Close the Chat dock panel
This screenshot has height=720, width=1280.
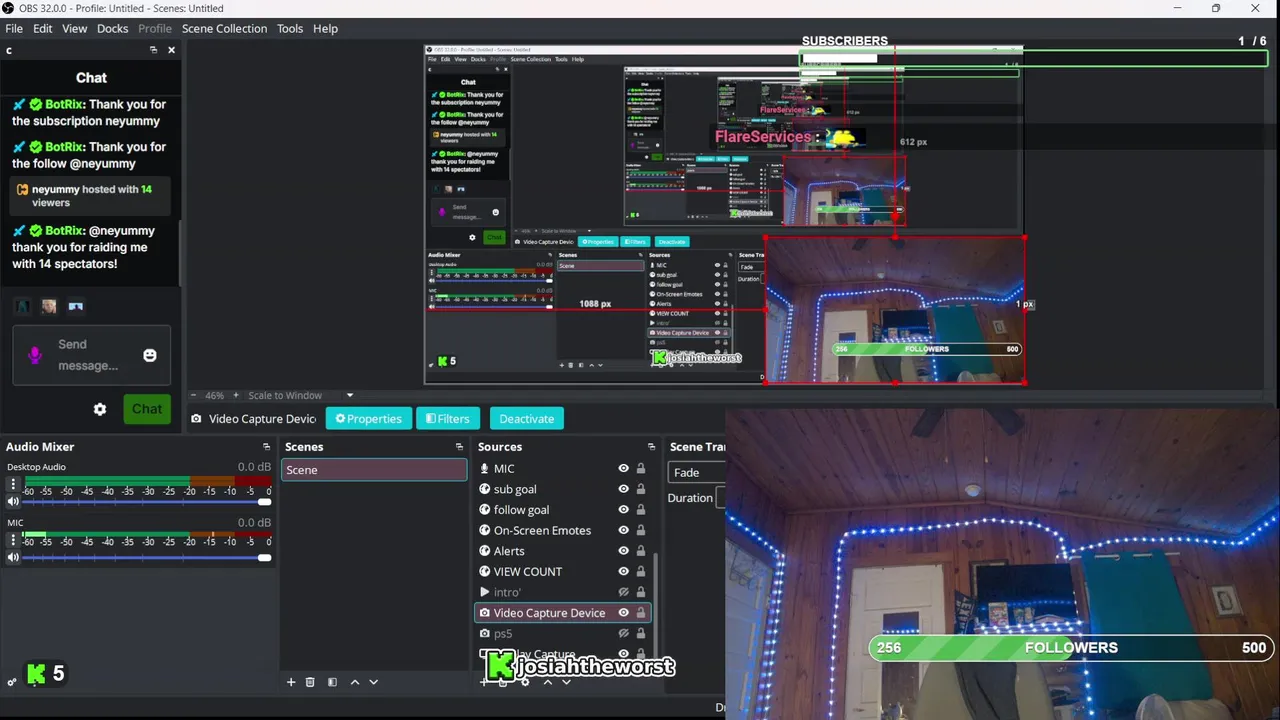click(x=171, y=50)
